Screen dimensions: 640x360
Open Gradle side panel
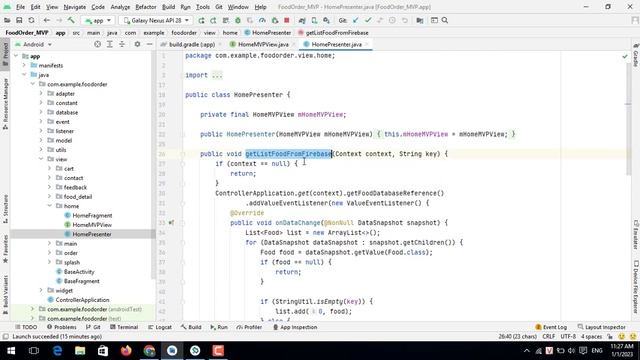(x=636, y=55)
